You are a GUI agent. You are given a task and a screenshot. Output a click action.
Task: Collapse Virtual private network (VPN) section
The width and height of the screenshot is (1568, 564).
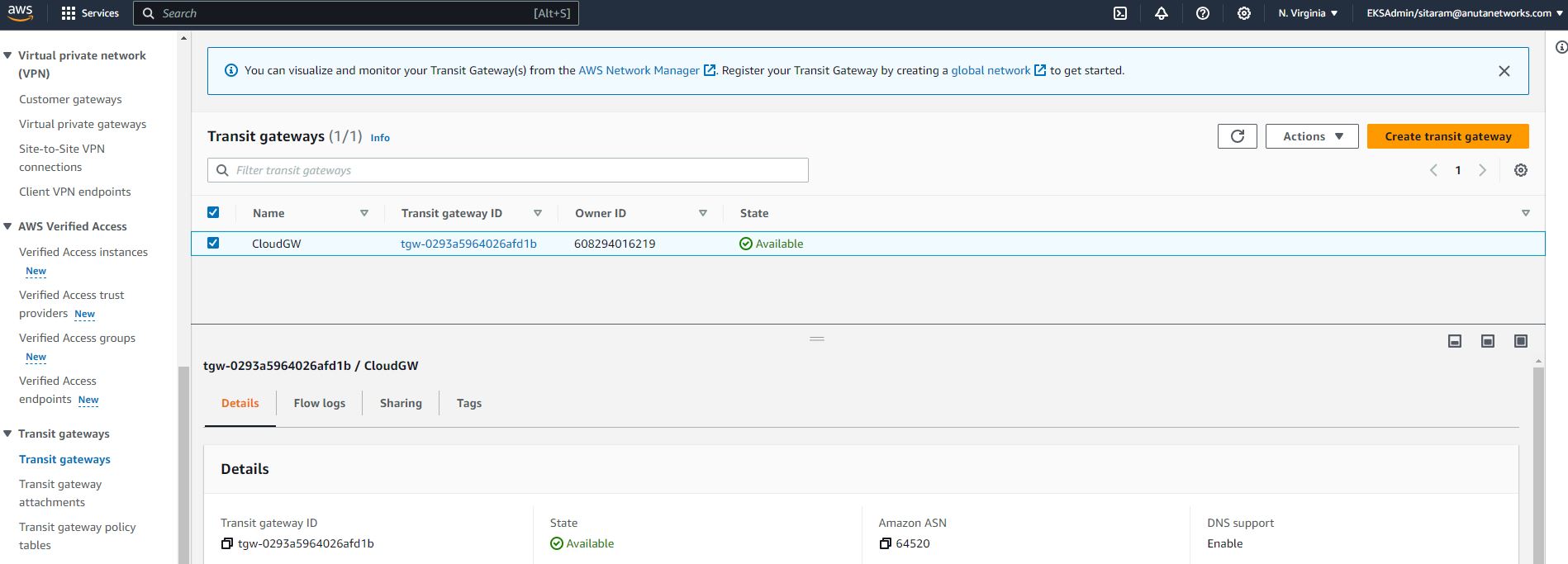pos(7,55)
